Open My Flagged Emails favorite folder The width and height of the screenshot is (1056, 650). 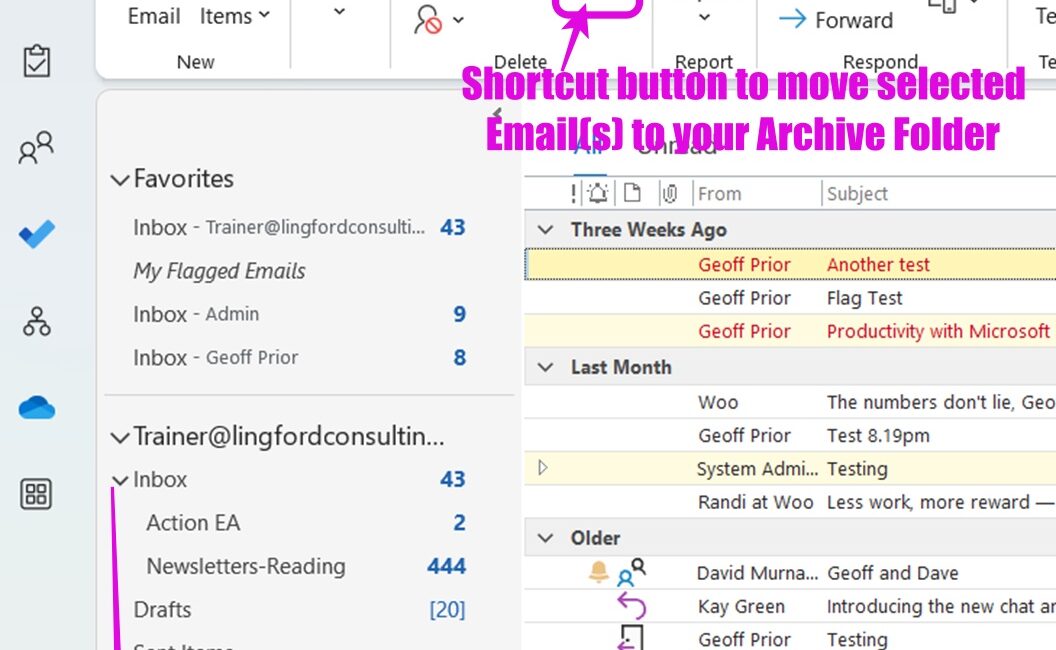tap(219, 271)
